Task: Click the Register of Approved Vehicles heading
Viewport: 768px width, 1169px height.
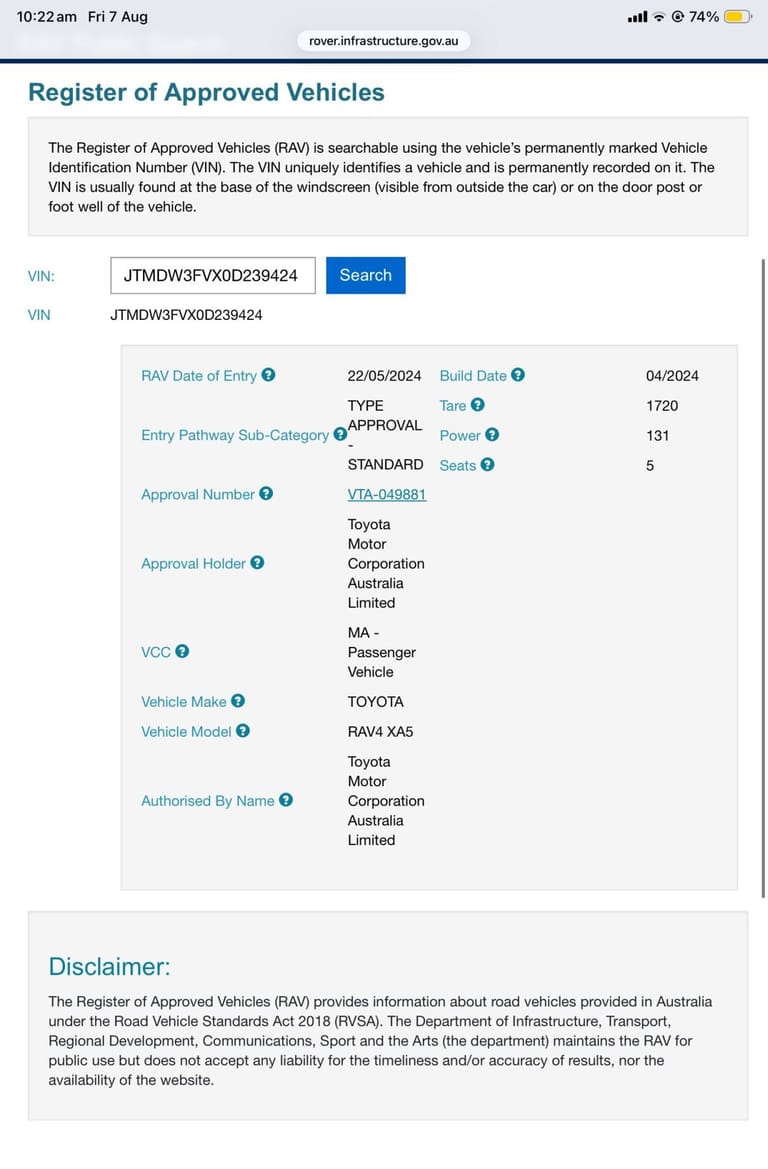Action: point(207,92)
